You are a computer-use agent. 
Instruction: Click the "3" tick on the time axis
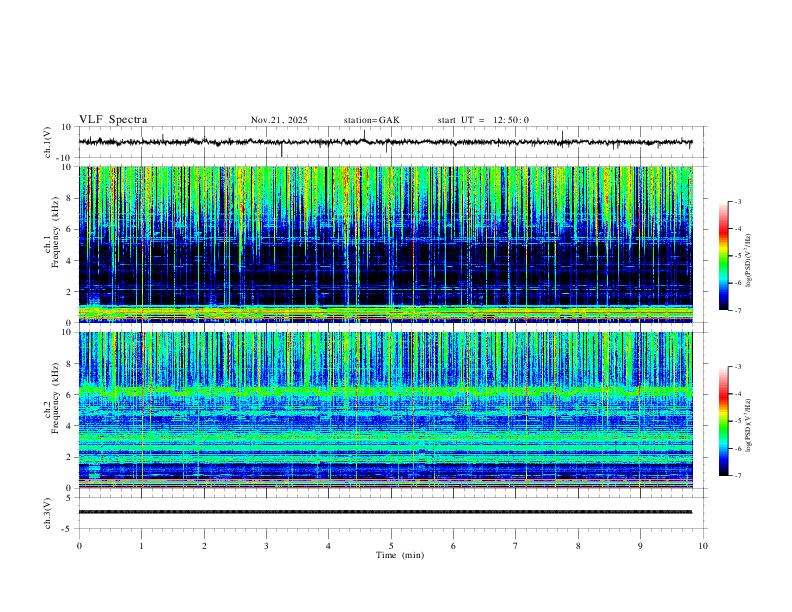coord(266,546)
